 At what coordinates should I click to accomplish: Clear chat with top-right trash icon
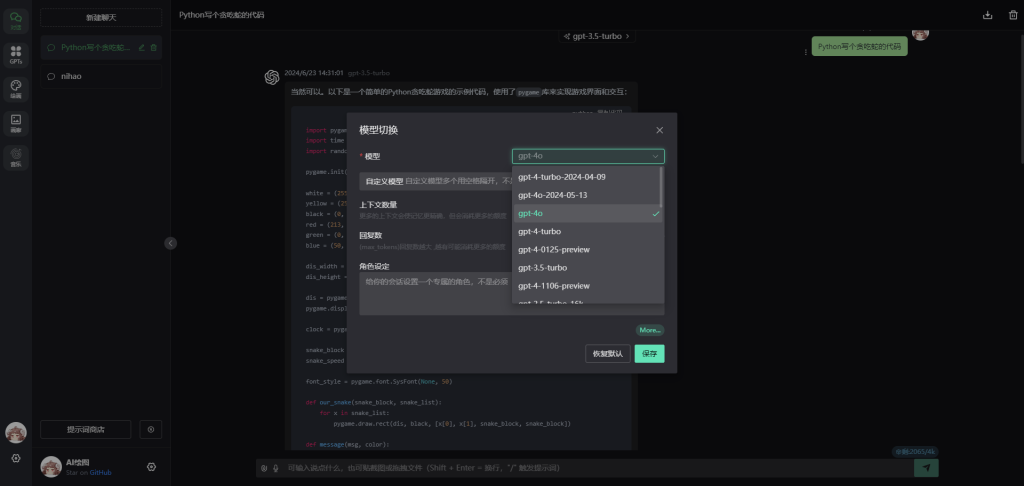click(x=1013, y=15)
